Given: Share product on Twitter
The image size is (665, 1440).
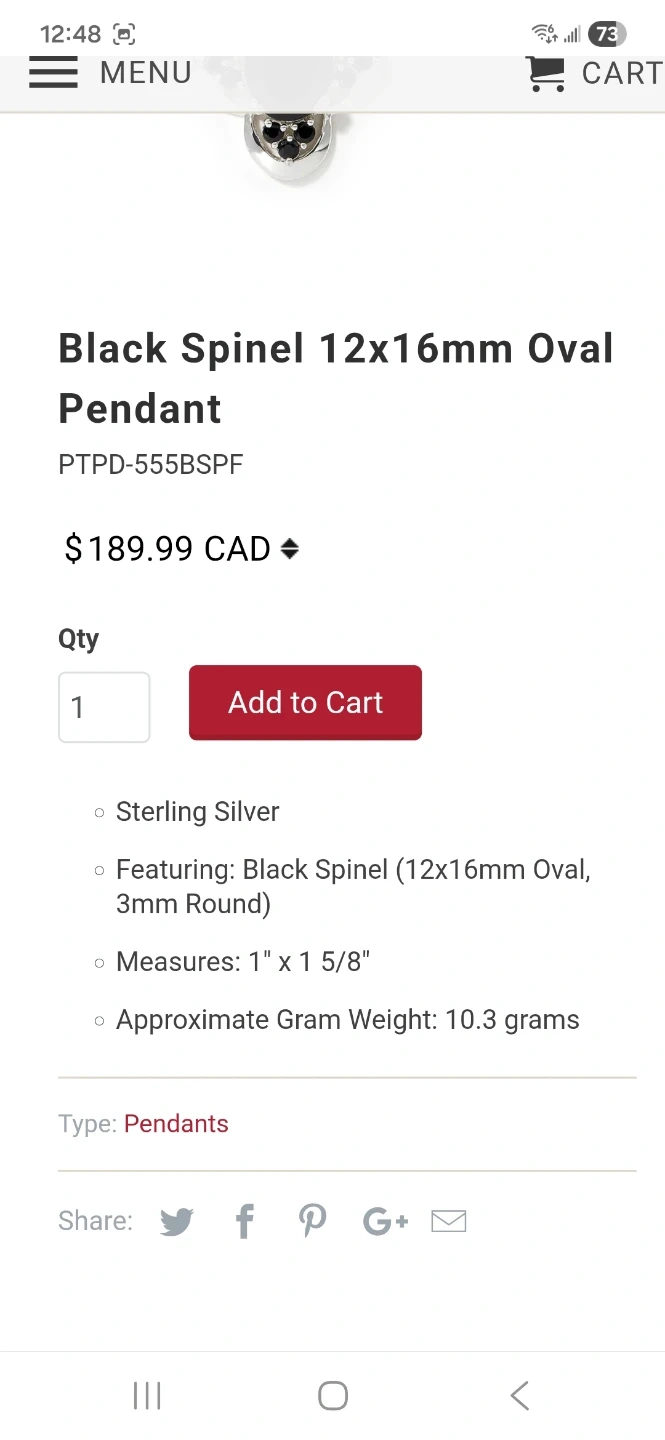Looking at the screenshot, I should pyautogui.click(x=177, y=1221).
